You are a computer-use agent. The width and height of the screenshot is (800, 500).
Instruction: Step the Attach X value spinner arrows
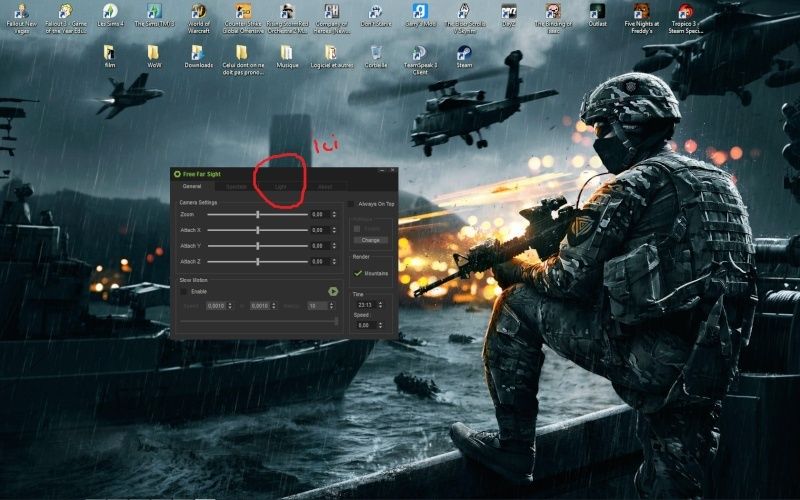[x=334, y=230]
